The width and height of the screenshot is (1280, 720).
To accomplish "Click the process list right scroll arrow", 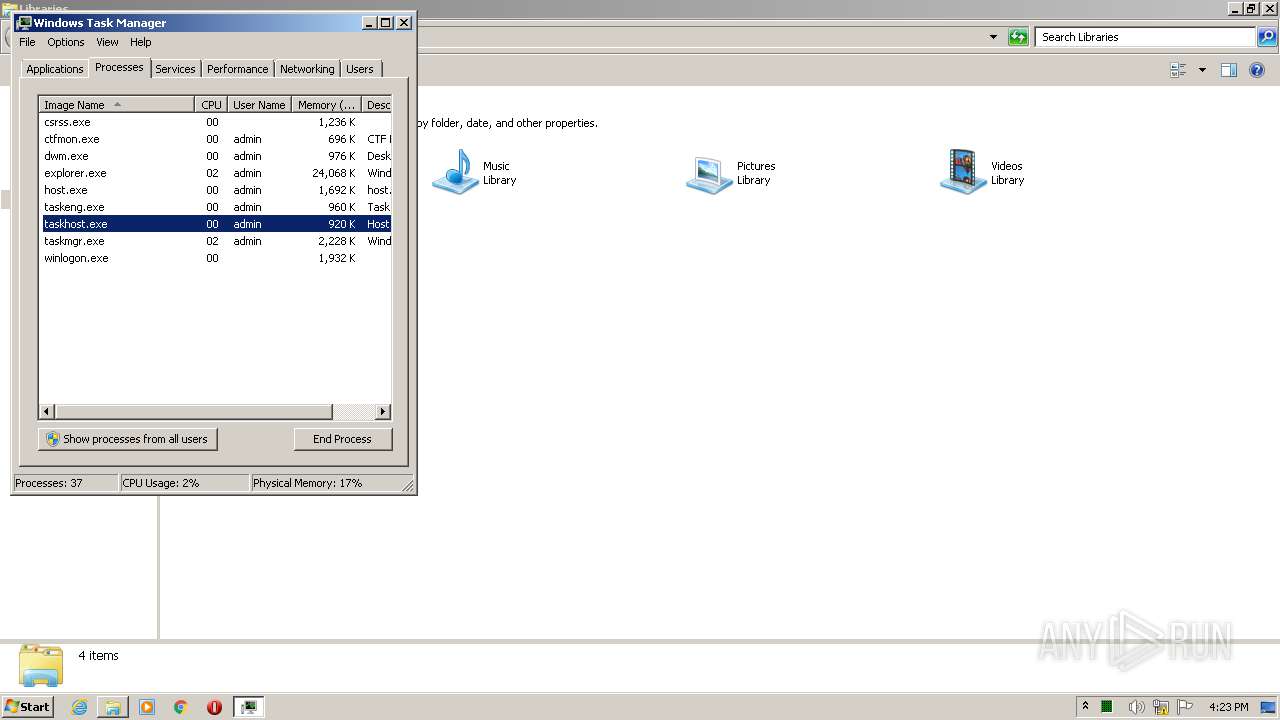I will click(382, 411).
